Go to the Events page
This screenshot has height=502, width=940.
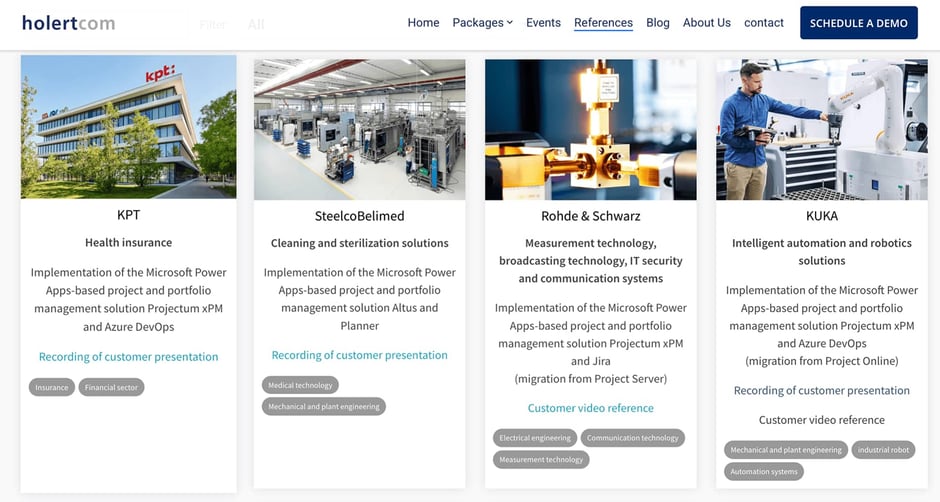pos(543,23)
